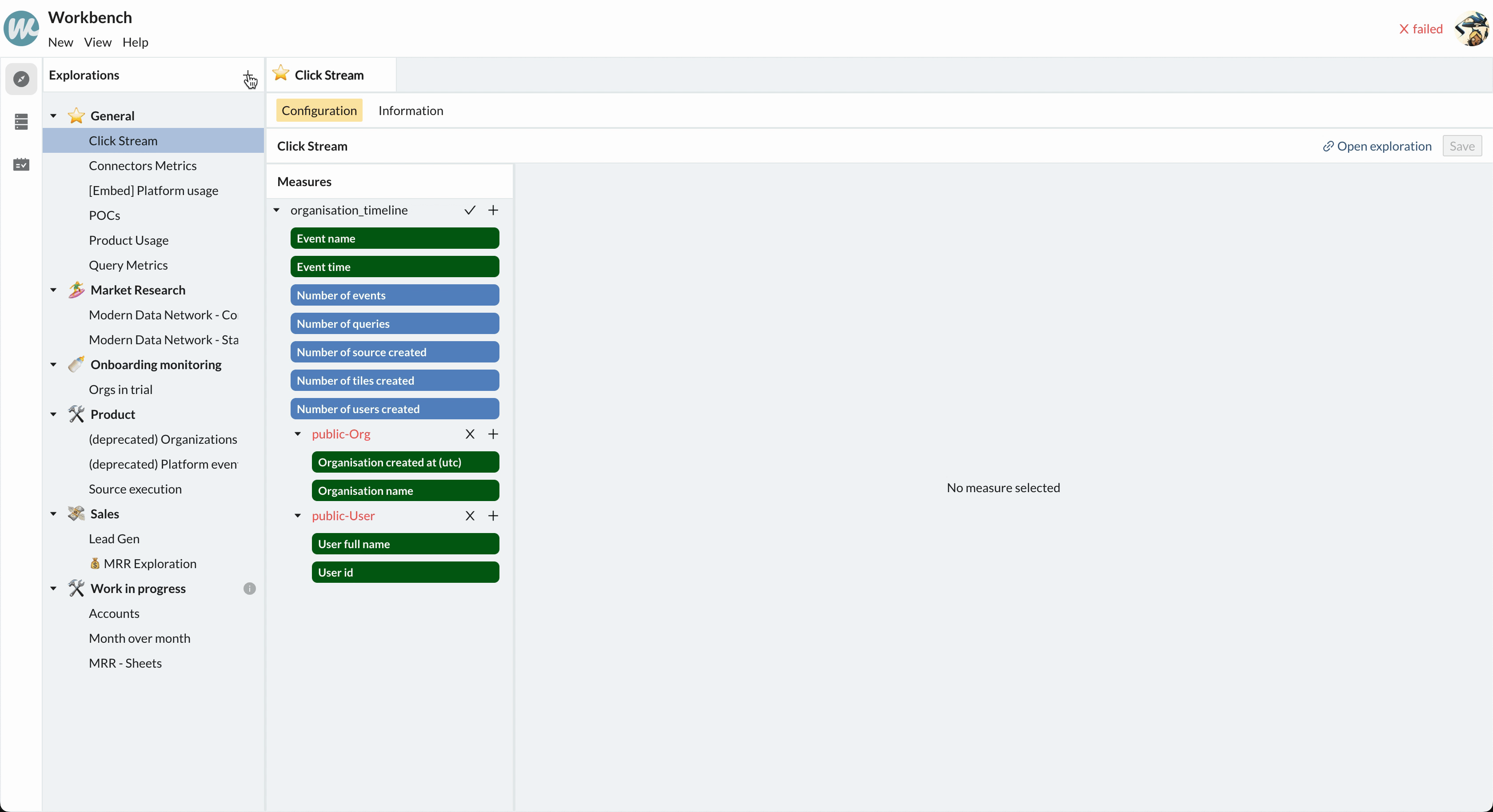
Task: Toggle the X mark on public-User
Action: click(470, 516)
